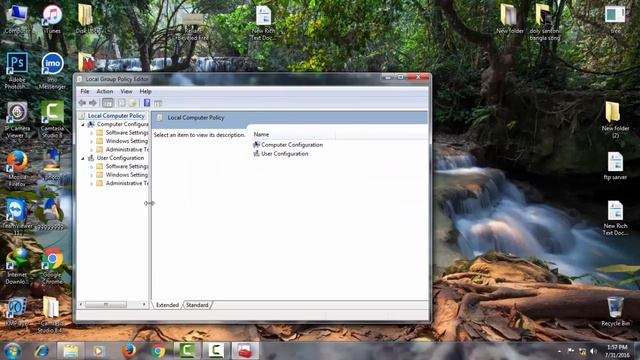Click the green-arrow toolbar icon
The height and width of the screenshot is (360, 640).
coord(132,103)
